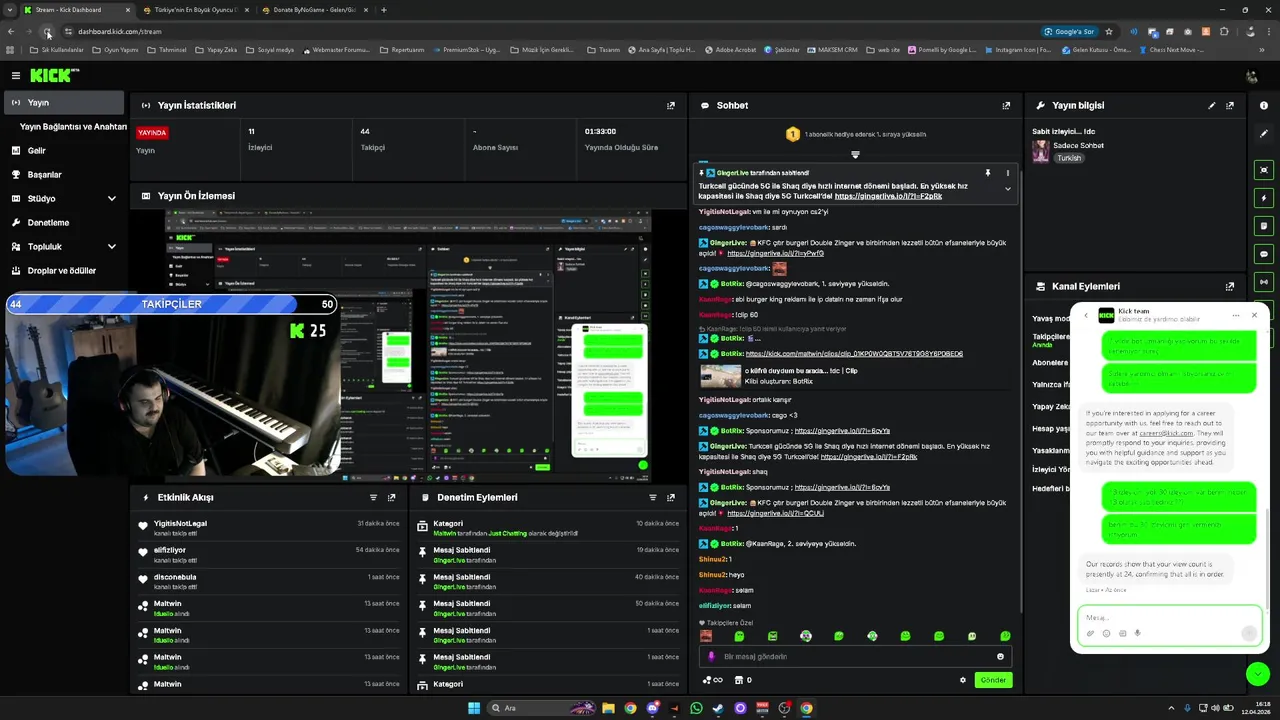Image resolution: width=1280 pixels, height=720 pixels.
Task: Click the info icon on the right rail
Action: [x=1264, y=105]
